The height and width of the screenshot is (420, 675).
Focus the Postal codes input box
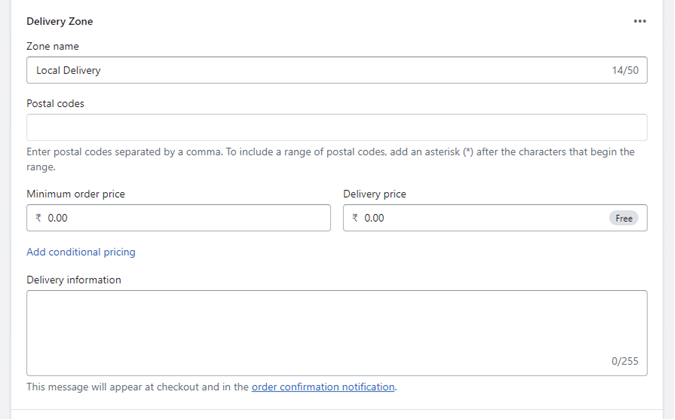[336, 127]
